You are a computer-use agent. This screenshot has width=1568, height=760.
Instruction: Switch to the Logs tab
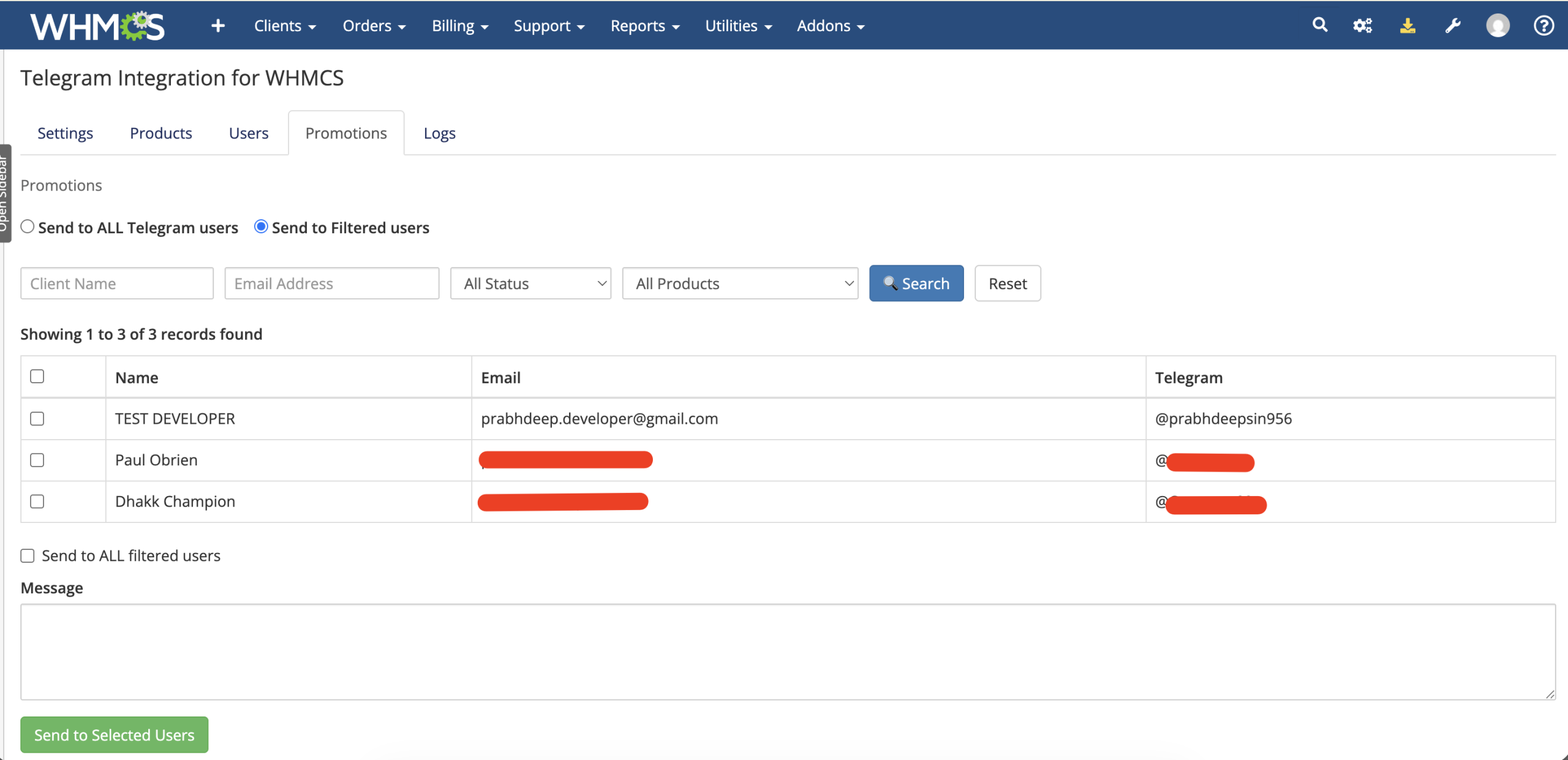coord(440,133)
